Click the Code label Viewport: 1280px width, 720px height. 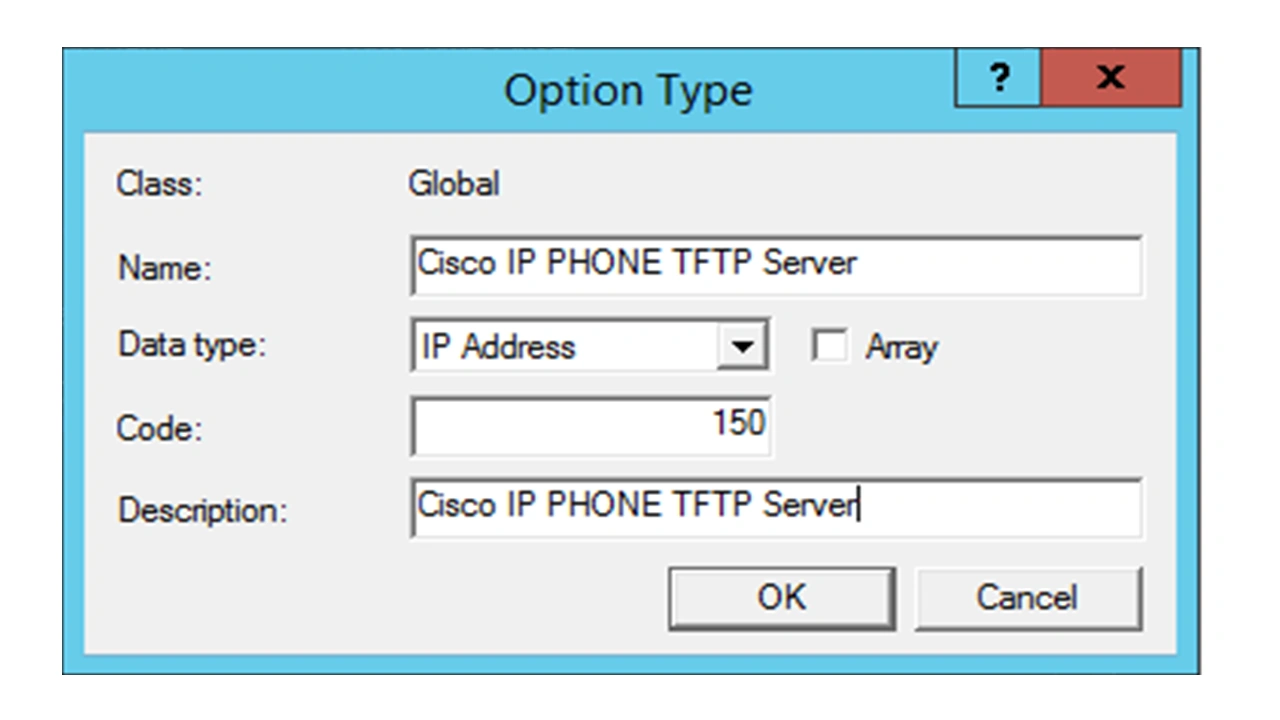(159, 428)
